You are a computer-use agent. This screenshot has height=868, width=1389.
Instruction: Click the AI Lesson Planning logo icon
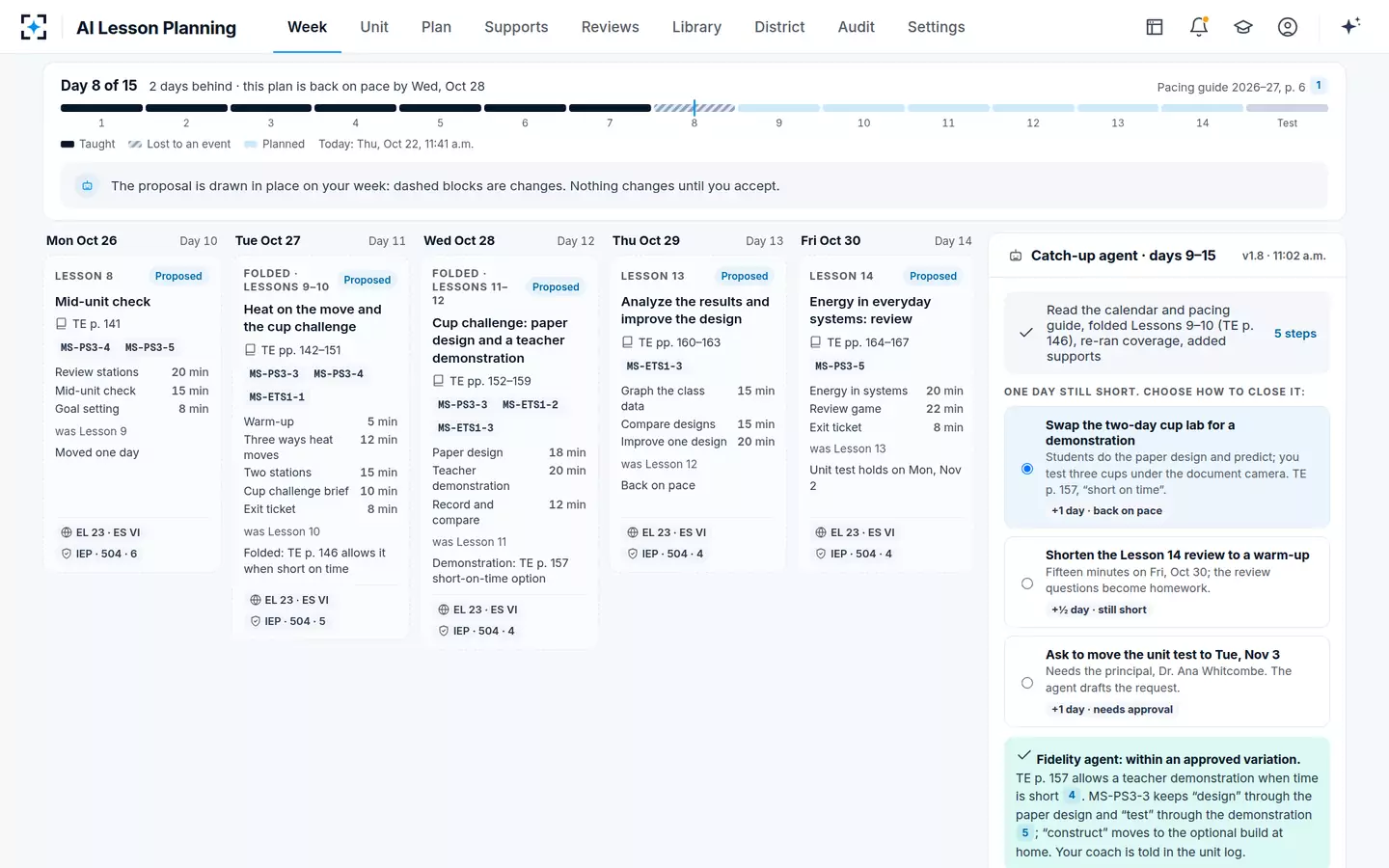pyautogui.click(x=34, y=27)
